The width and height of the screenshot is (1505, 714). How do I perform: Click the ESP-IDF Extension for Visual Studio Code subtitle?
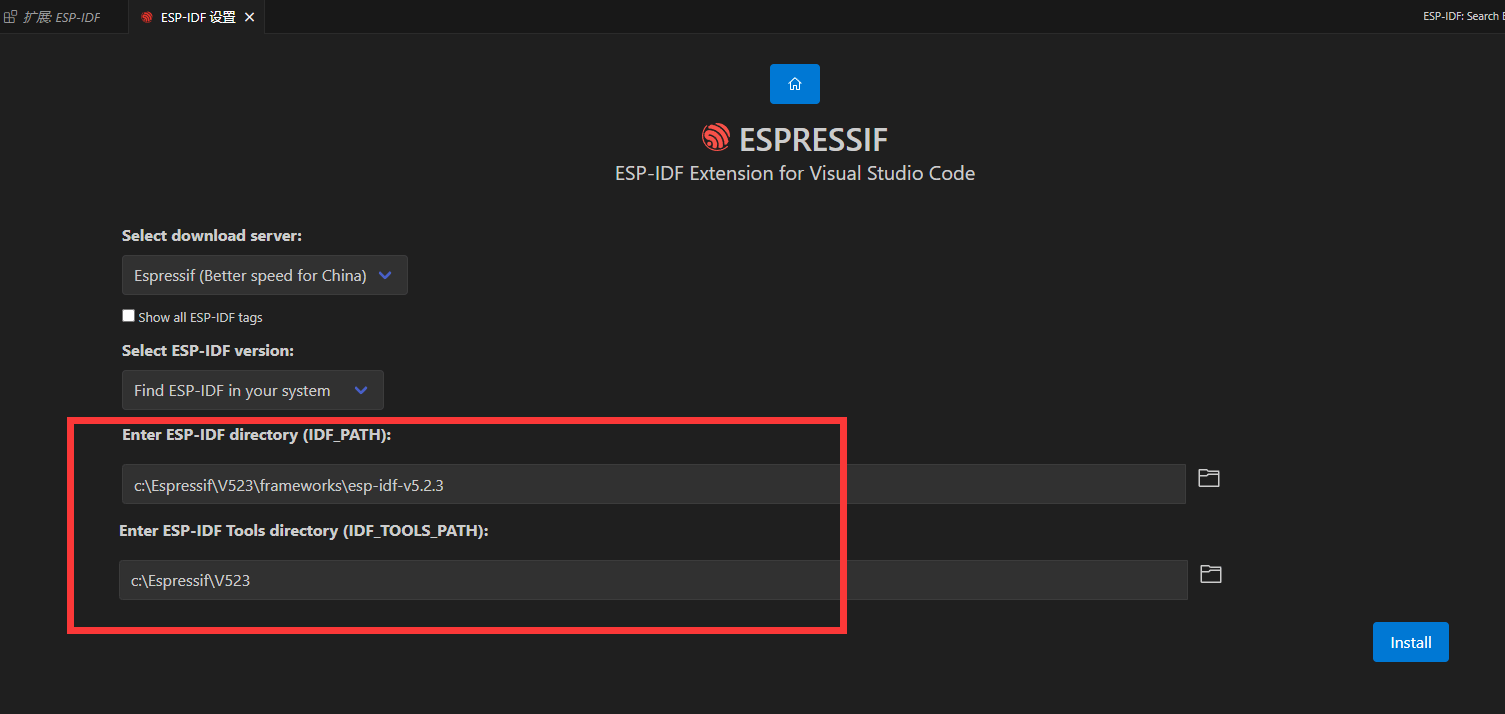click(x=794, y=173)
